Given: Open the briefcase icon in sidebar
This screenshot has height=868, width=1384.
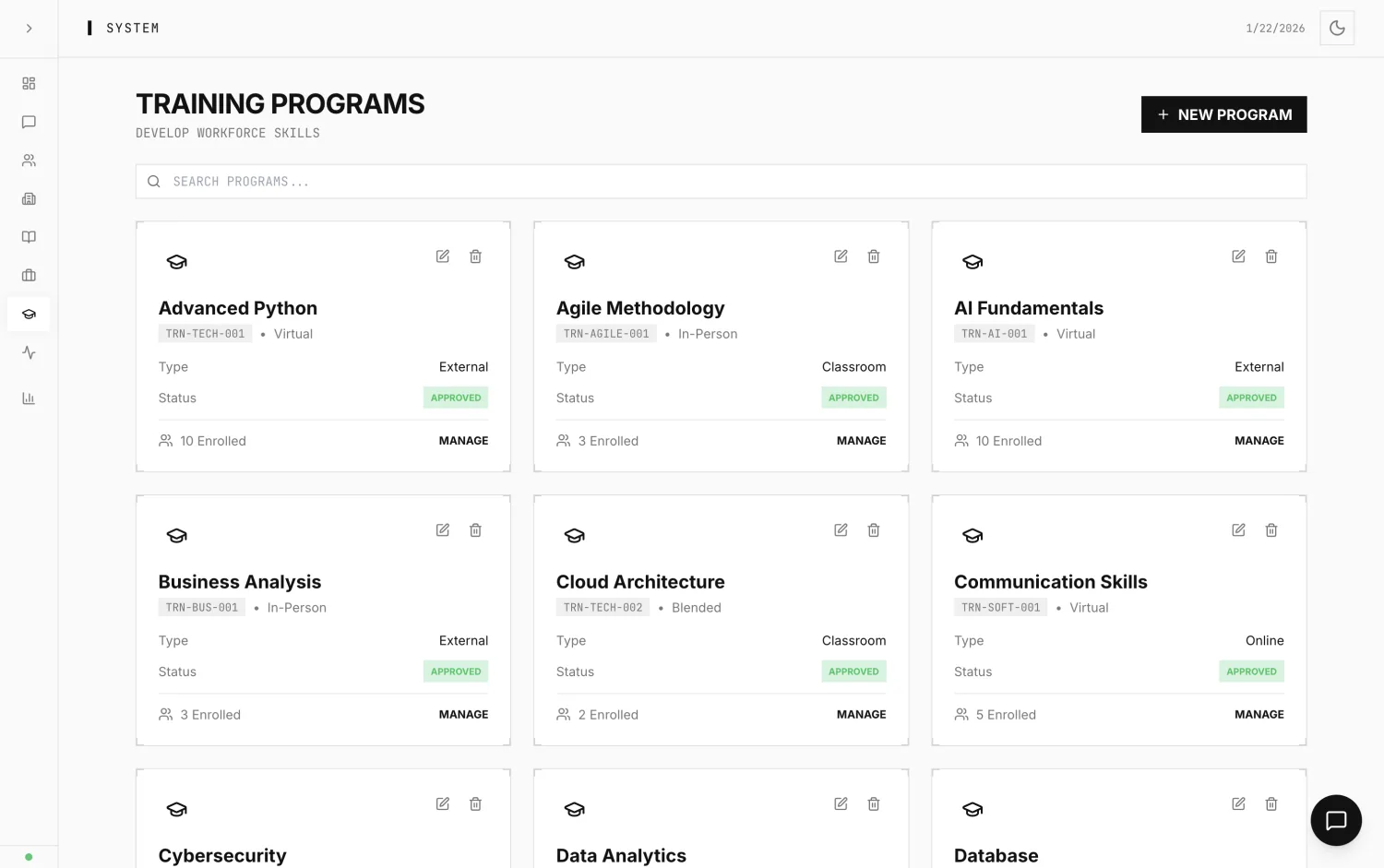Looking at the screenshot, I should 29,275.
